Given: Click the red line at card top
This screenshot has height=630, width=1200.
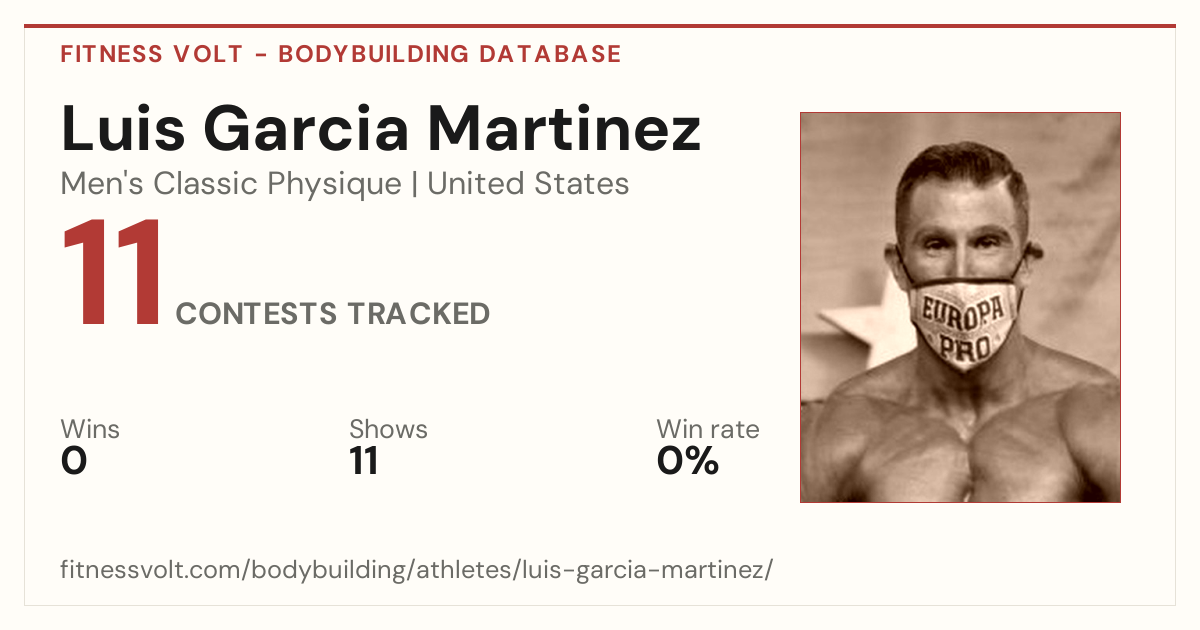Looking at the screenshot, I should [x=600, y=26].
